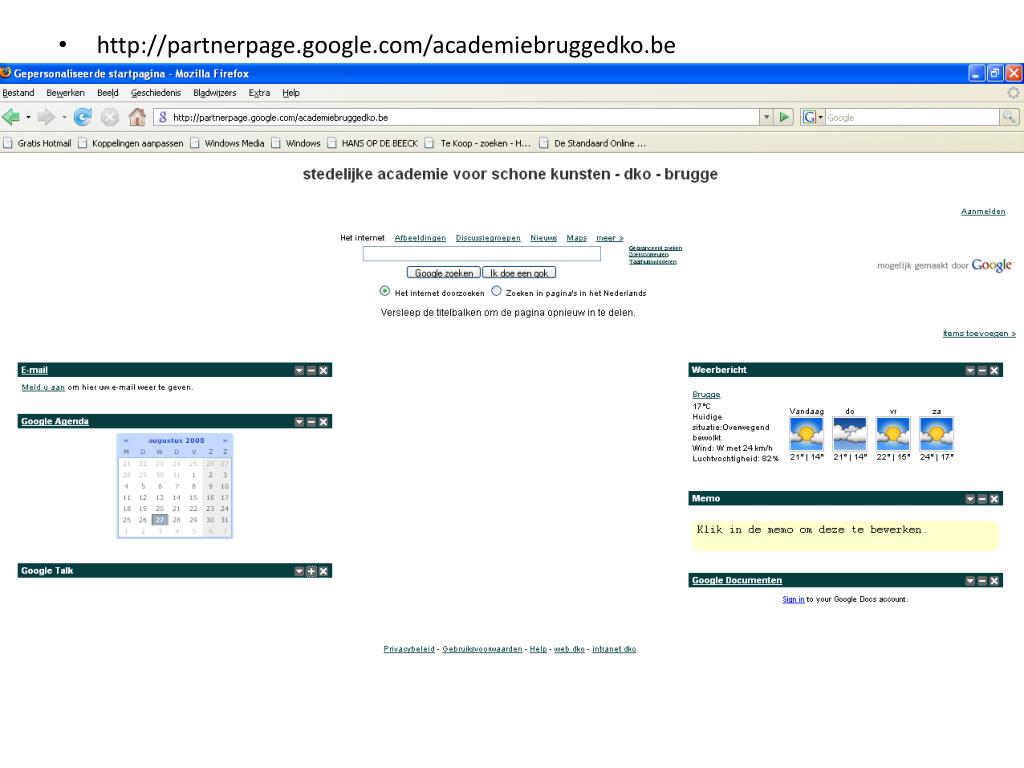Viewport: 1024px width, 768px height.
Task: Click the 'Google zoeken' button
Action: pos(443,273)
